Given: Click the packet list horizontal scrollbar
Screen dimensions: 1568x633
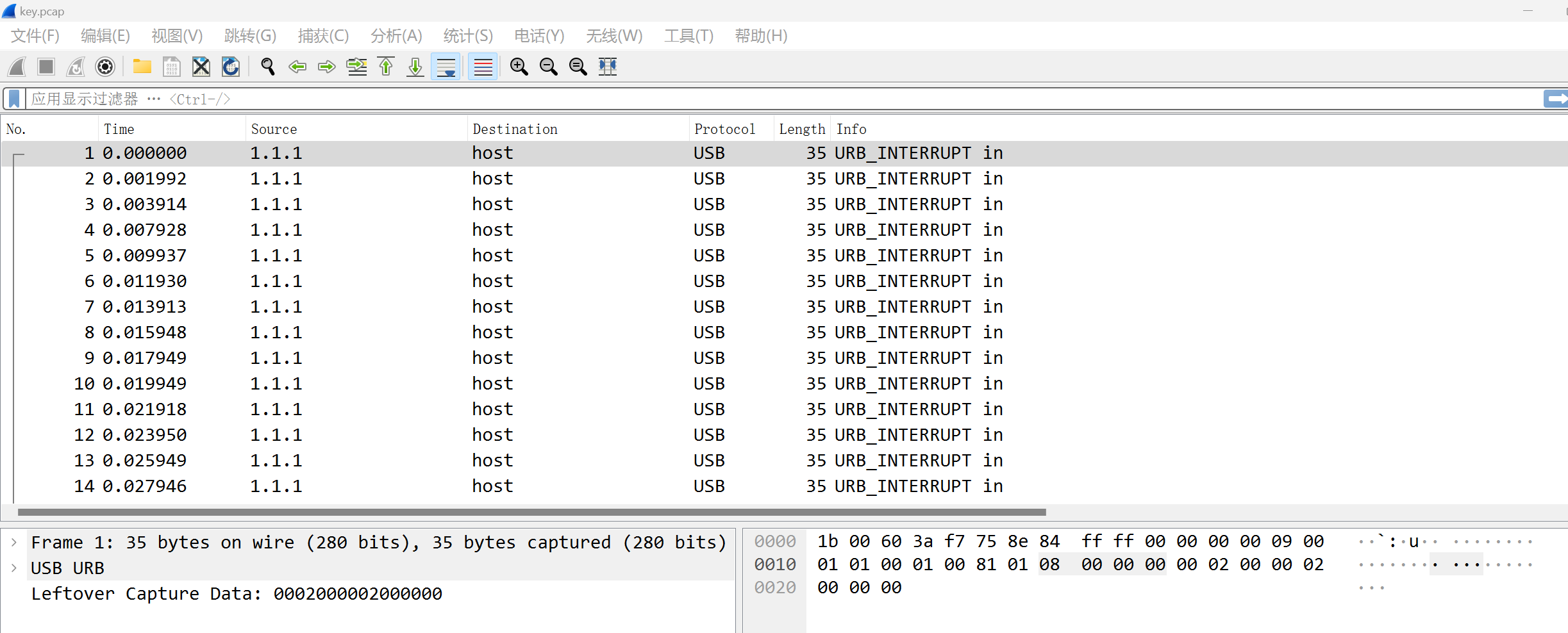Looking at the screenshot, I should pos(532,512).
